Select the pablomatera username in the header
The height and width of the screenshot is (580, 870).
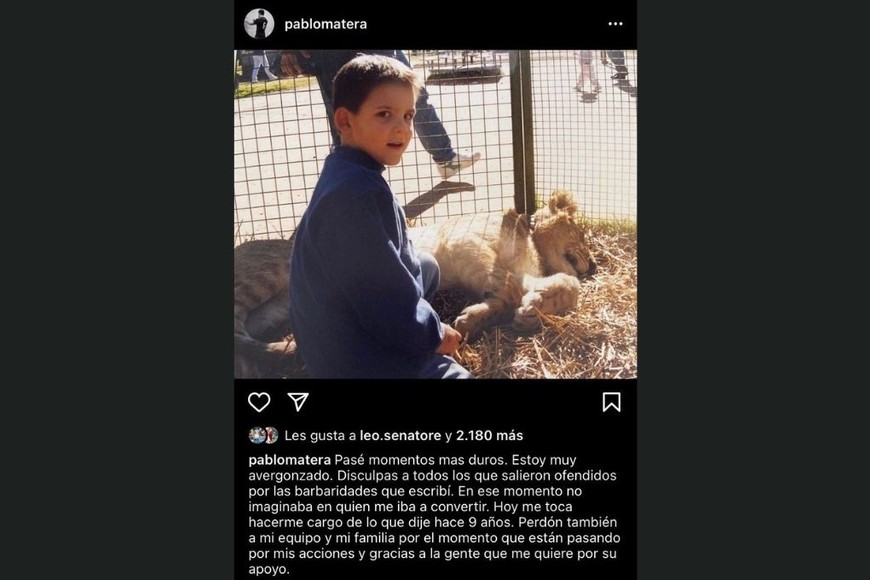(x=325, y=24)
